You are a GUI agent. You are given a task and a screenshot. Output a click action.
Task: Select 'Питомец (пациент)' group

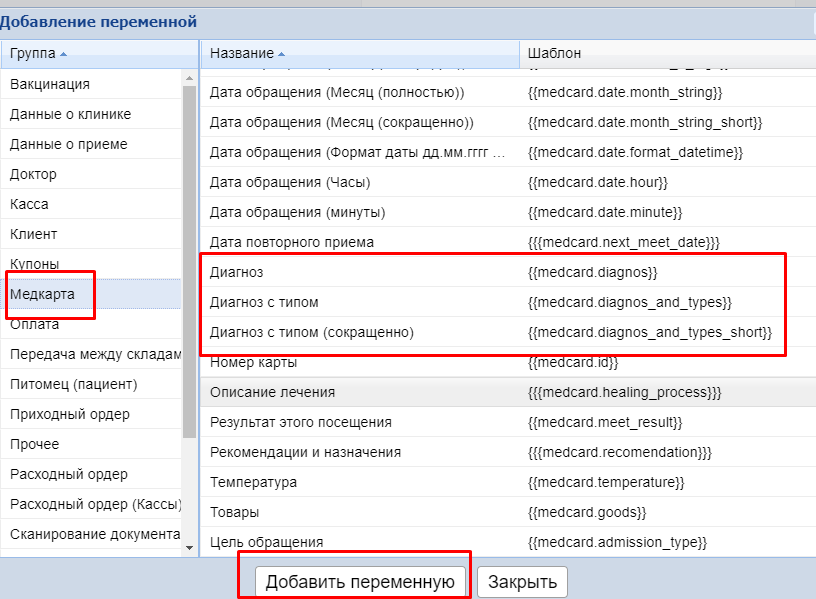pyautogui.click(x=74, y=384)
